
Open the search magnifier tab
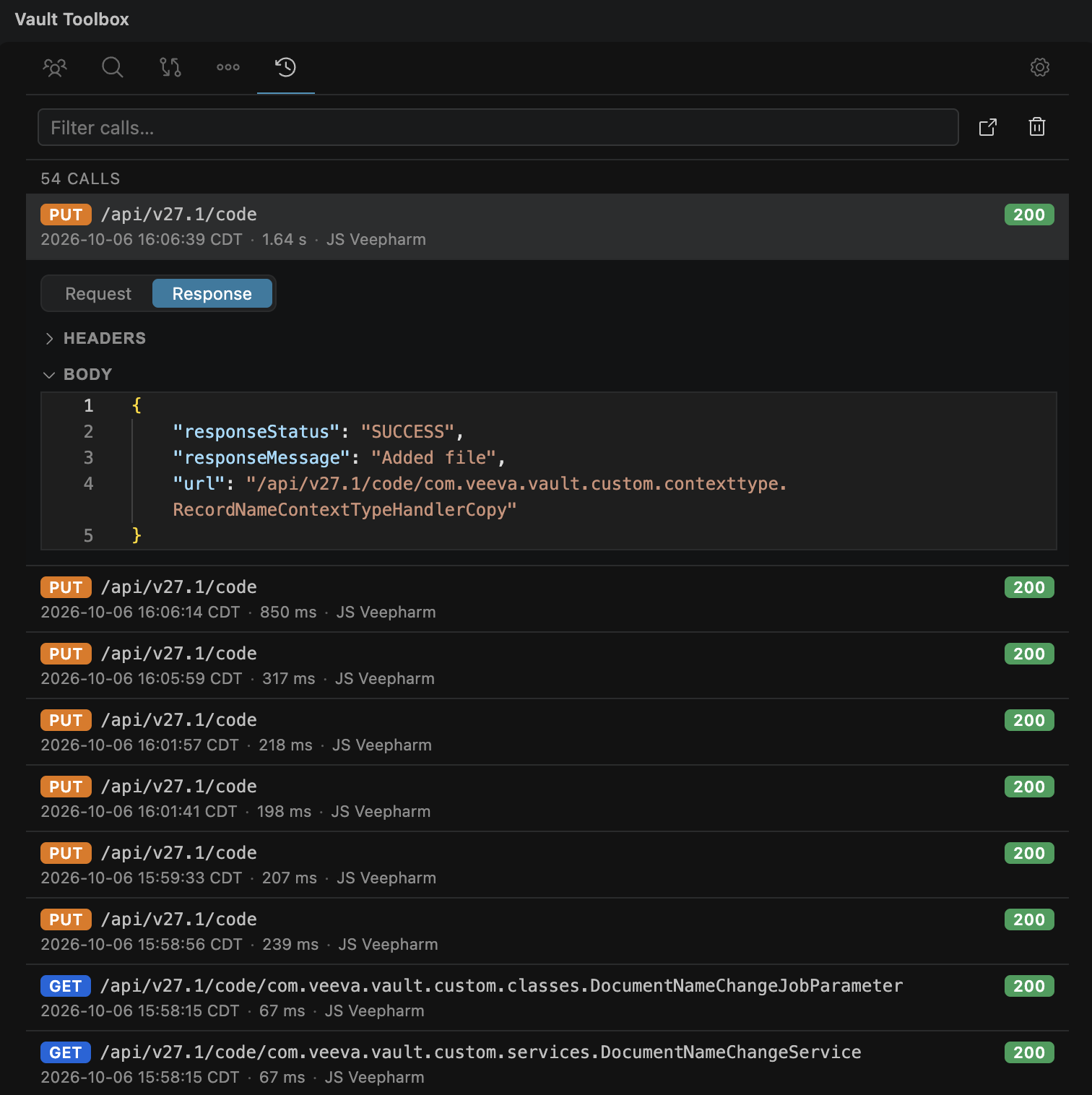[x=113, y=67]
